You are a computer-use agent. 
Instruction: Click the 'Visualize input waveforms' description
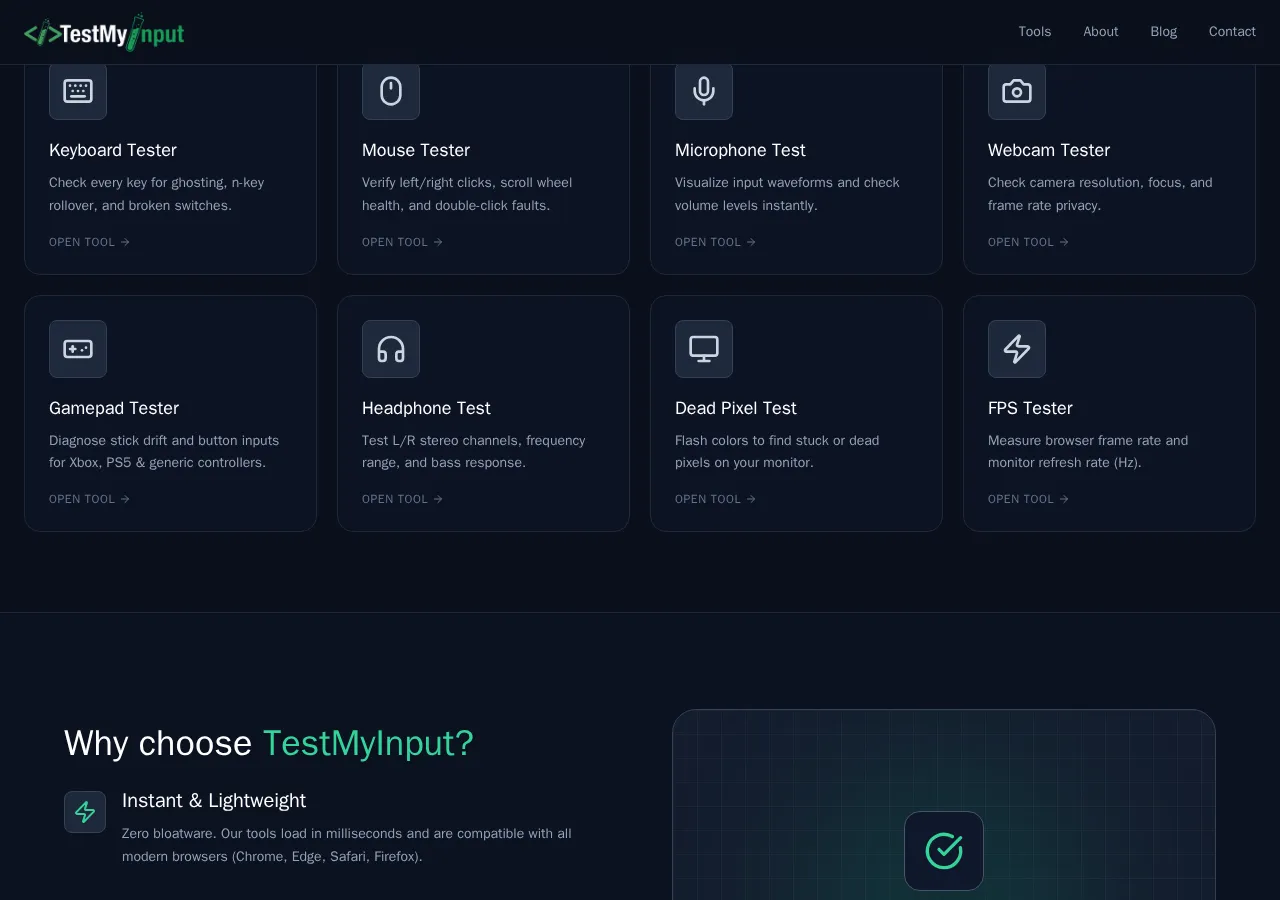(x=787, y=194)
